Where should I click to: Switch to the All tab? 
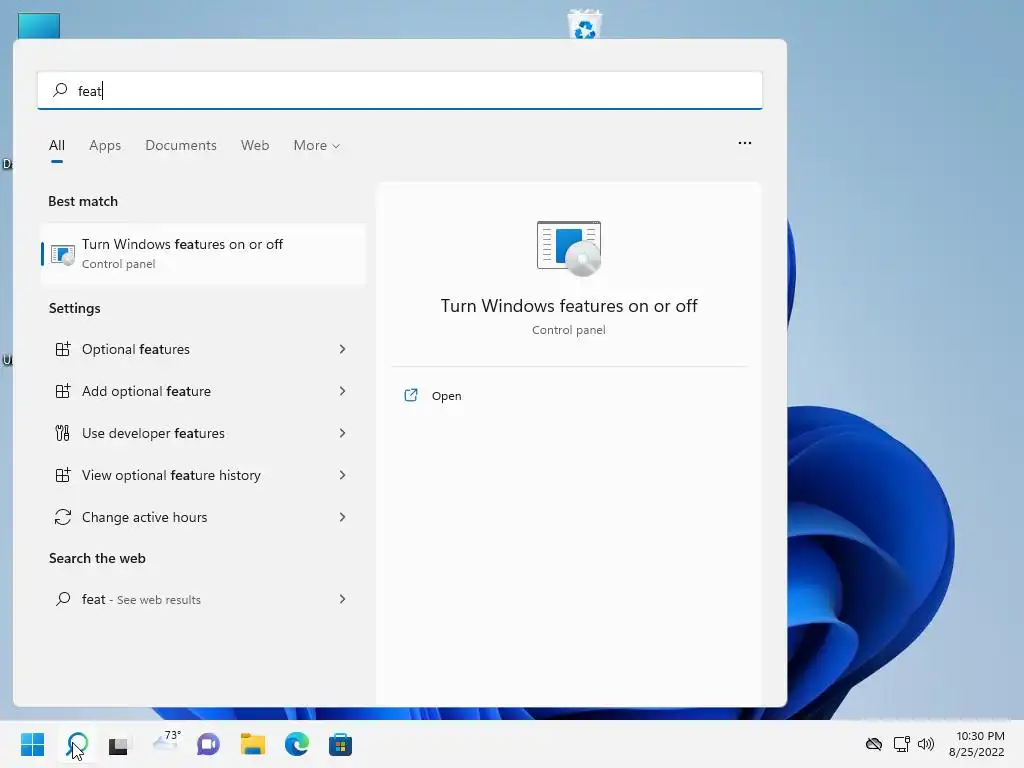pyautogui.click(x=57, y=145)
